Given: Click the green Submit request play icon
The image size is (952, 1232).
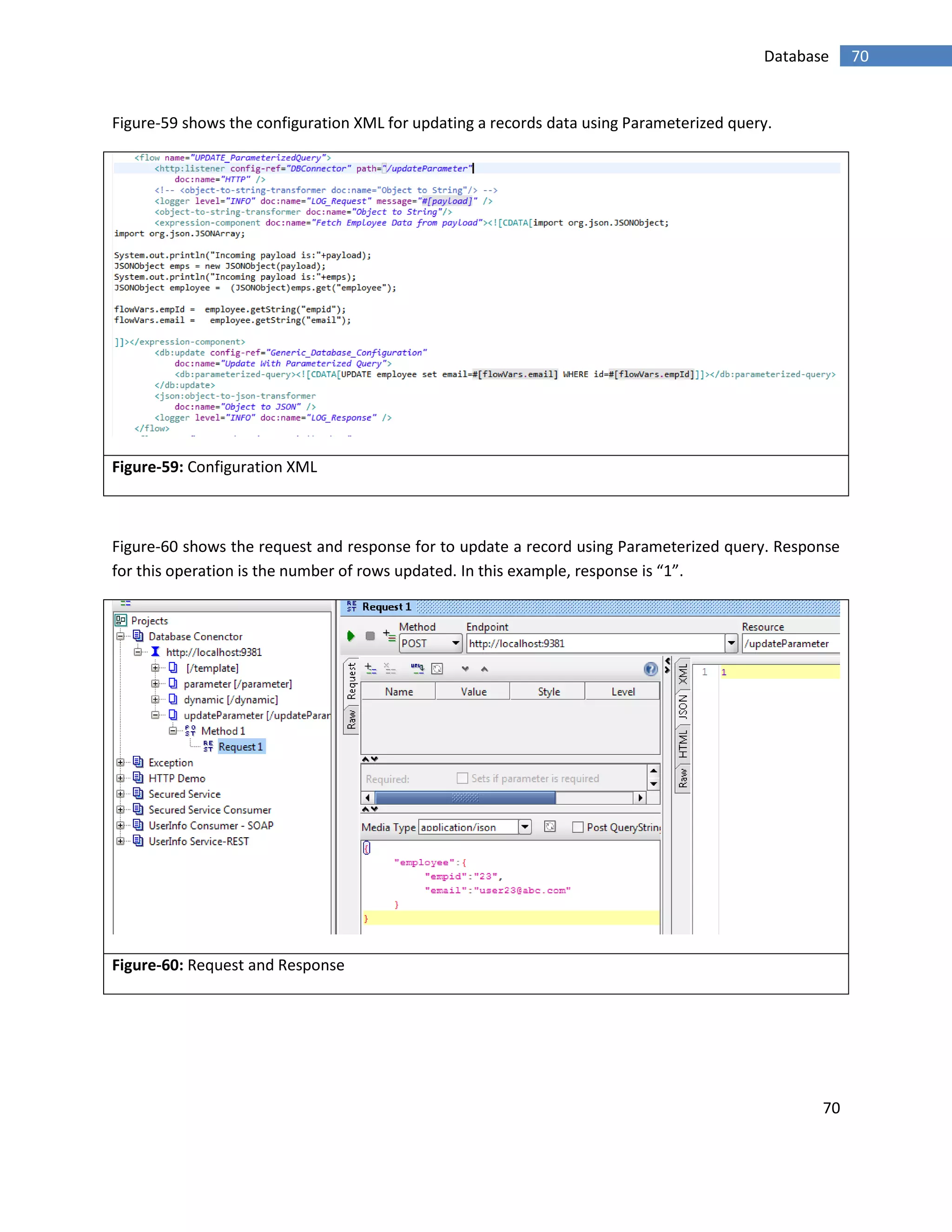Looking at the screenshot, I should [351, 636].
